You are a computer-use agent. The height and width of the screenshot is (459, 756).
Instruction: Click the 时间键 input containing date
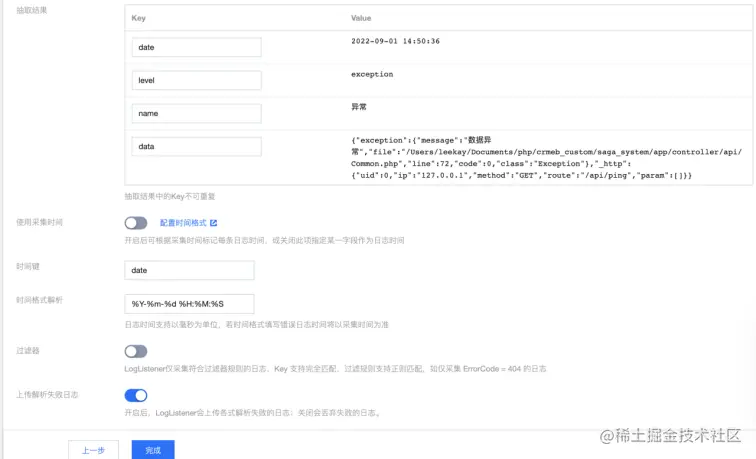189,270
